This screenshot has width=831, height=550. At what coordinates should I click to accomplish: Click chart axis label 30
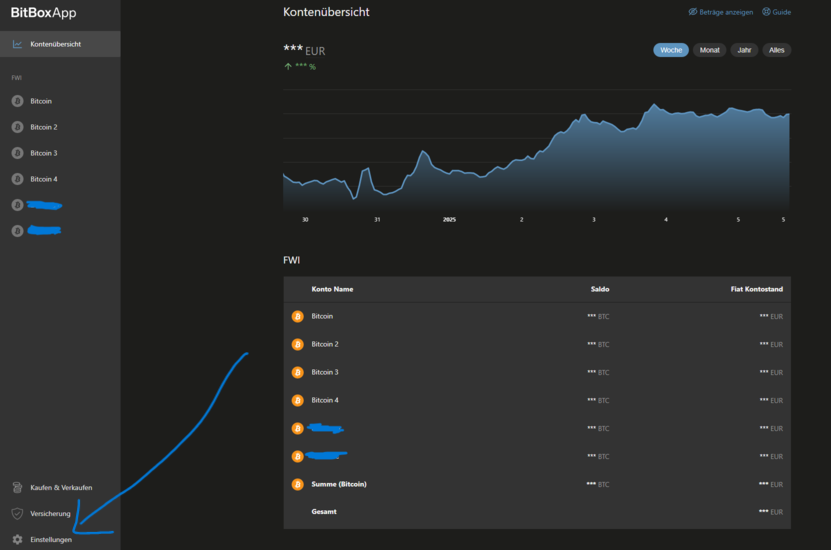coord(305,219)
